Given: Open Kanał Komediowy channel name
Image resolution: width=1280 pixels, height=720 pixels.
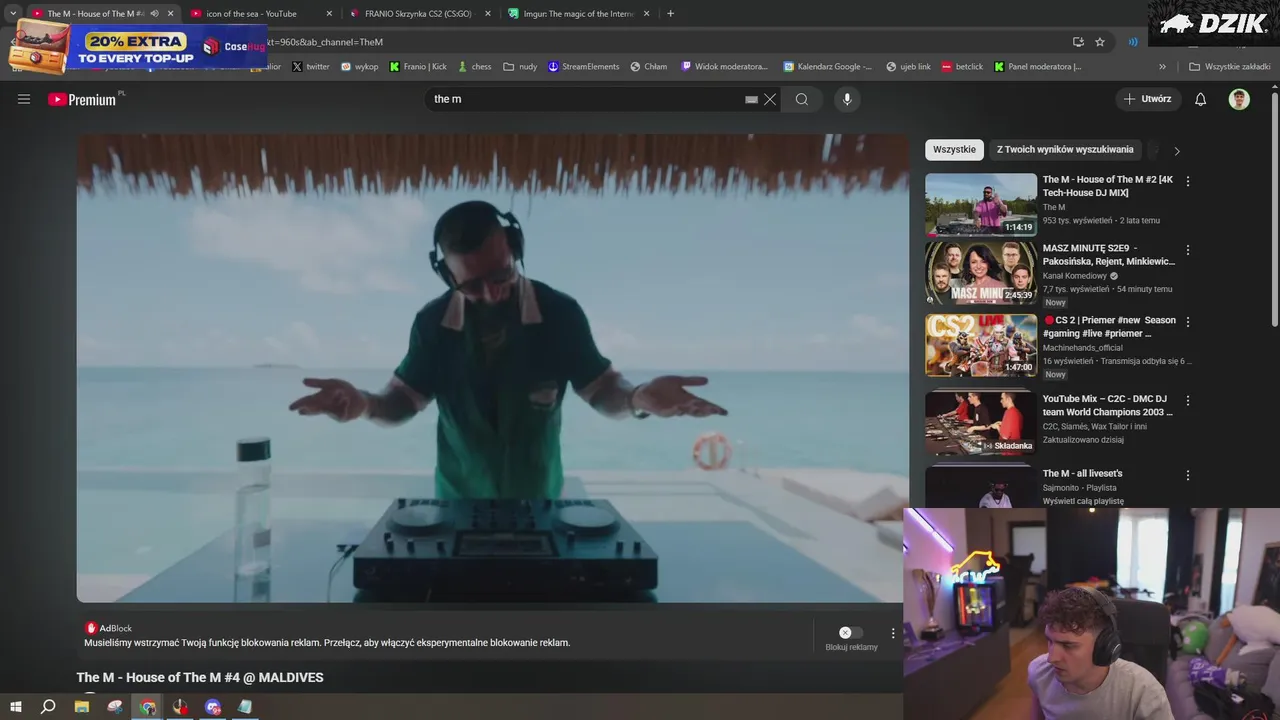Looking at the screenshot, I should tap(1075, 276).
